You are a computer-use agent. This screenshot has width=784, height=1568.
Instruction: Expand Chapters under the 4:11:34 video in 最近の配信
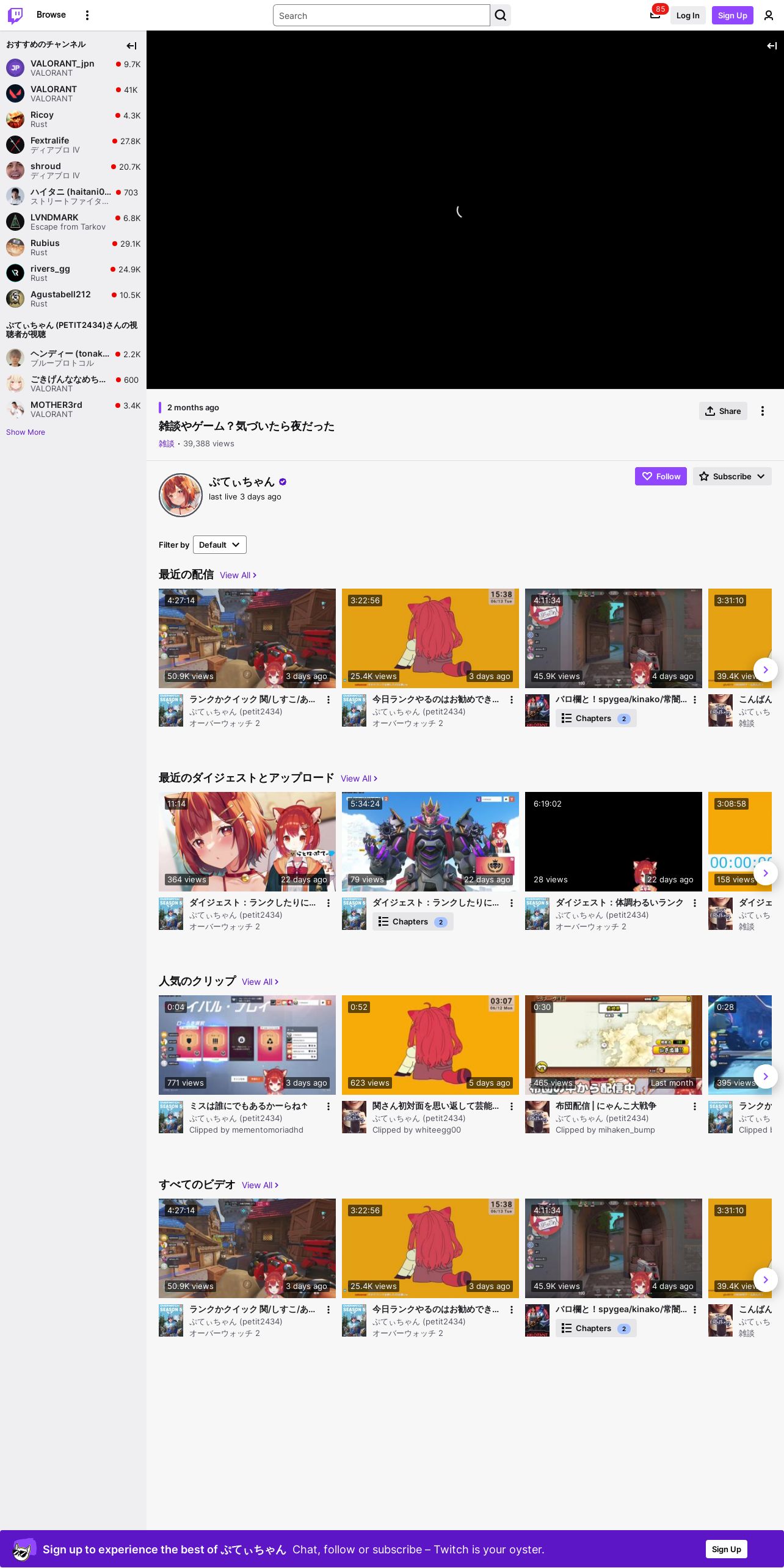(596, 719)
